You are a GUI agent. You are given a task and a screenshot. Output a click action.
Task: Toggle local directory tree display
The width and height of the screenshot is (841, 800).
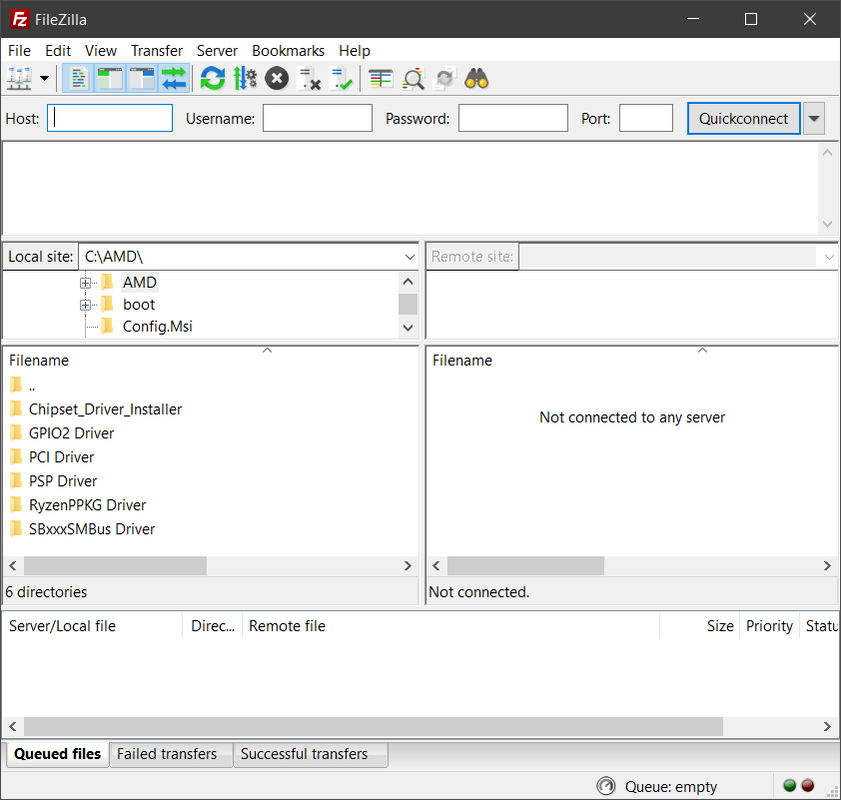click(x=110, y=79)
